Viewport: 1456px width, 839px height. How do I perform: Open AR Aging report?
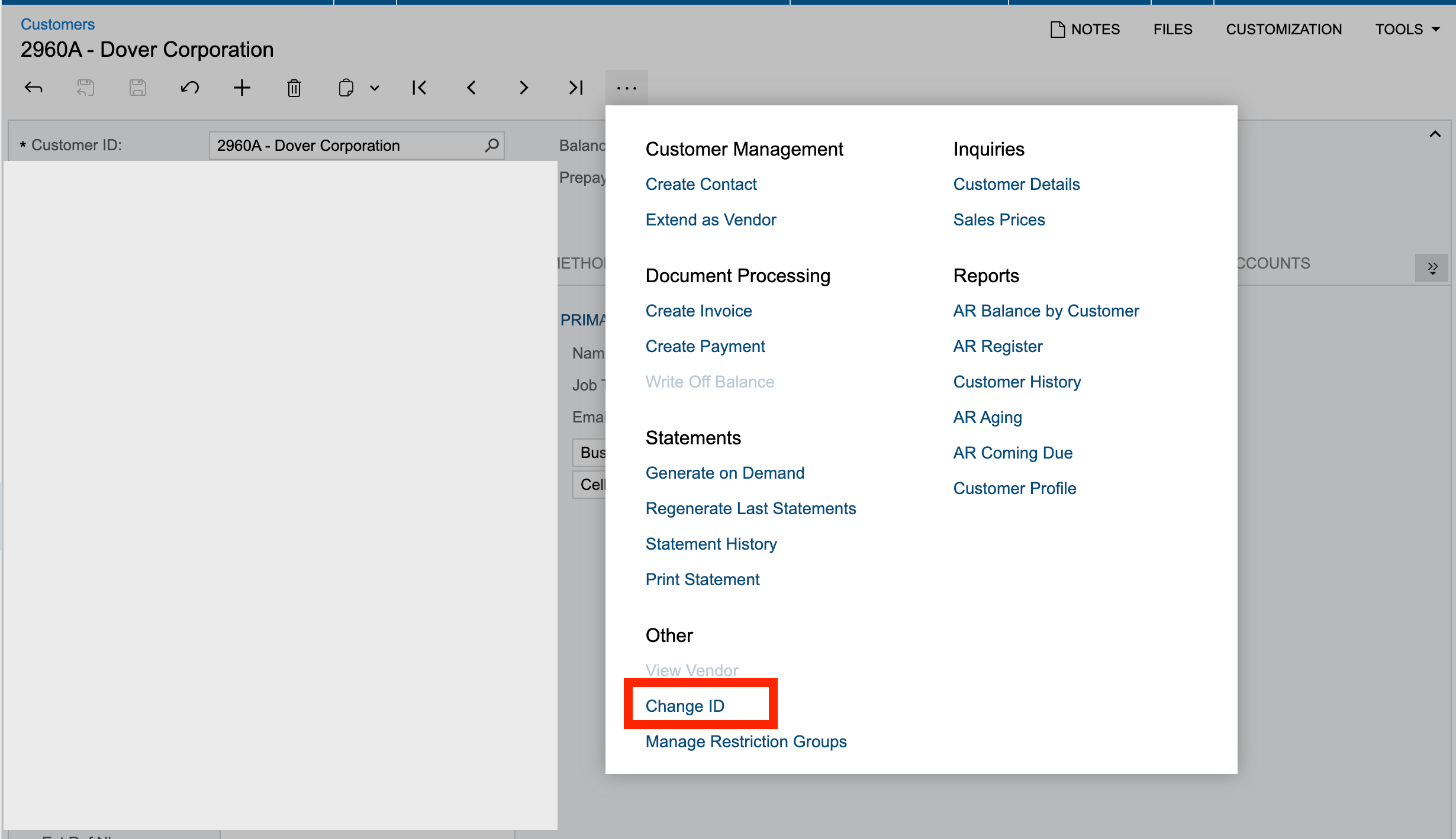point(988,417)
